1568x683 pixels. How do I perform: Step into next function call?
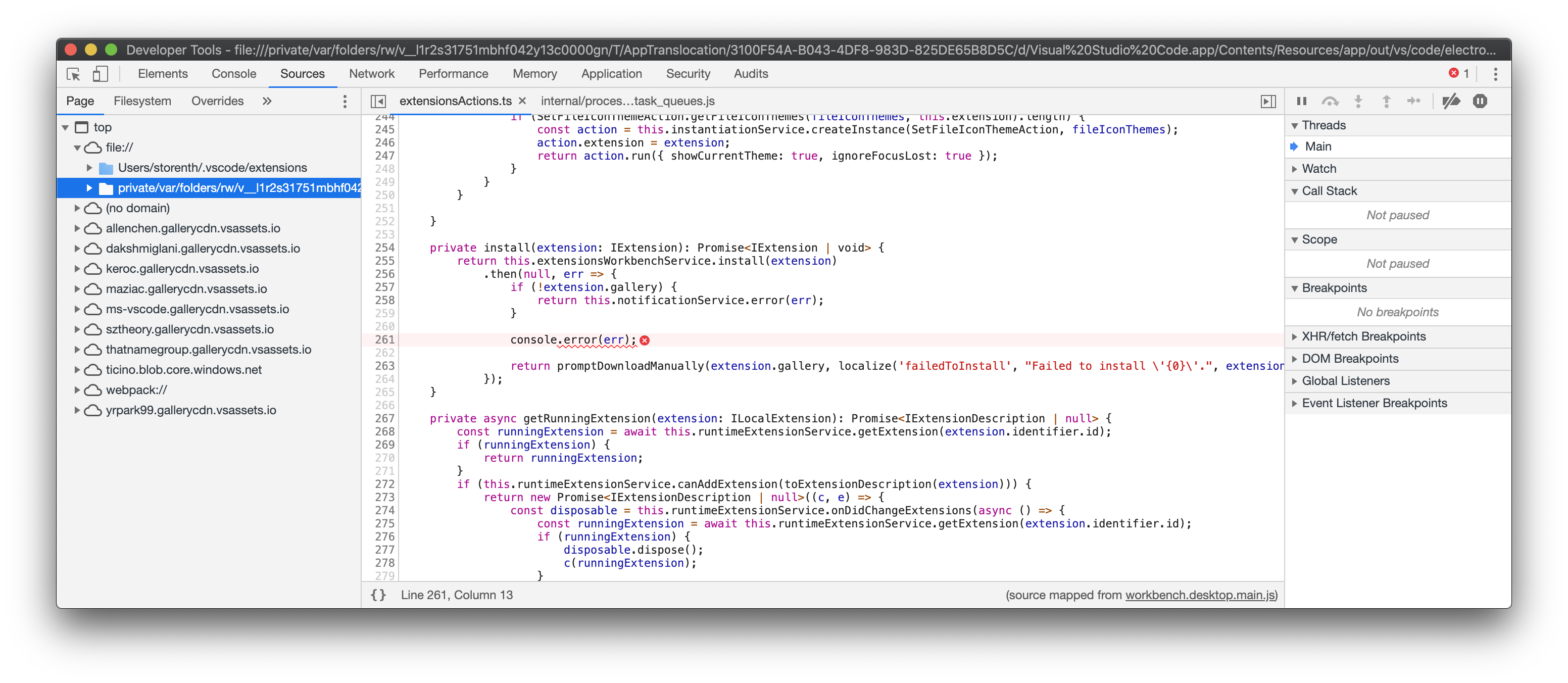[x=1358, y=102]
